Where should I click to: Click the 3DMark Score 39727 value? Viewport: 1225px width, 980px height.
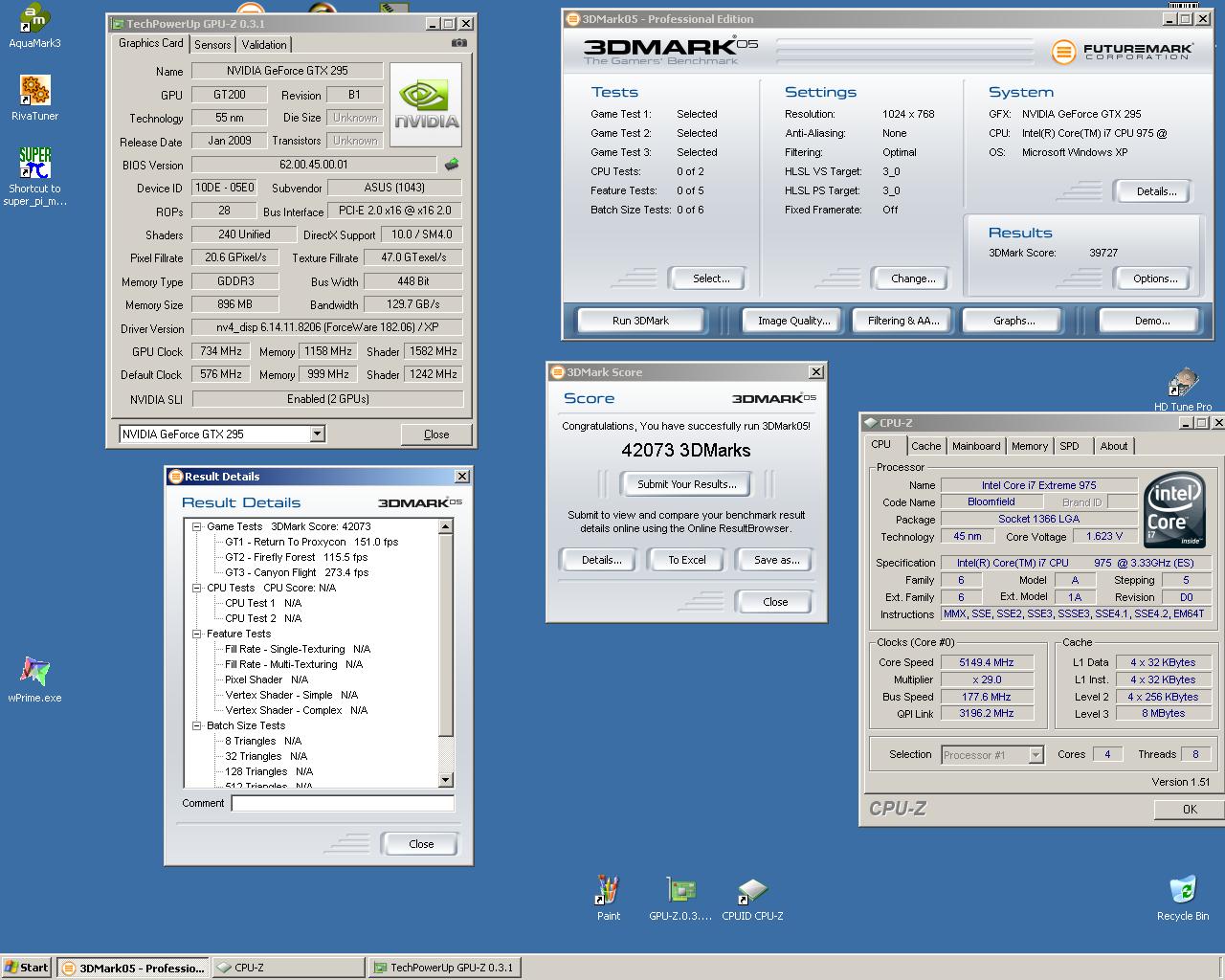click(x=1103, y=253)
